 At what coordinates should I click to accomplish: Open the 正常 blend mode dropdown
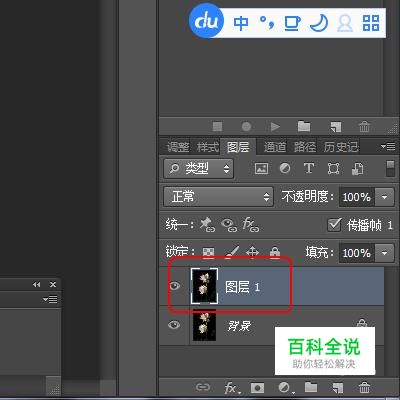point(218,197)
